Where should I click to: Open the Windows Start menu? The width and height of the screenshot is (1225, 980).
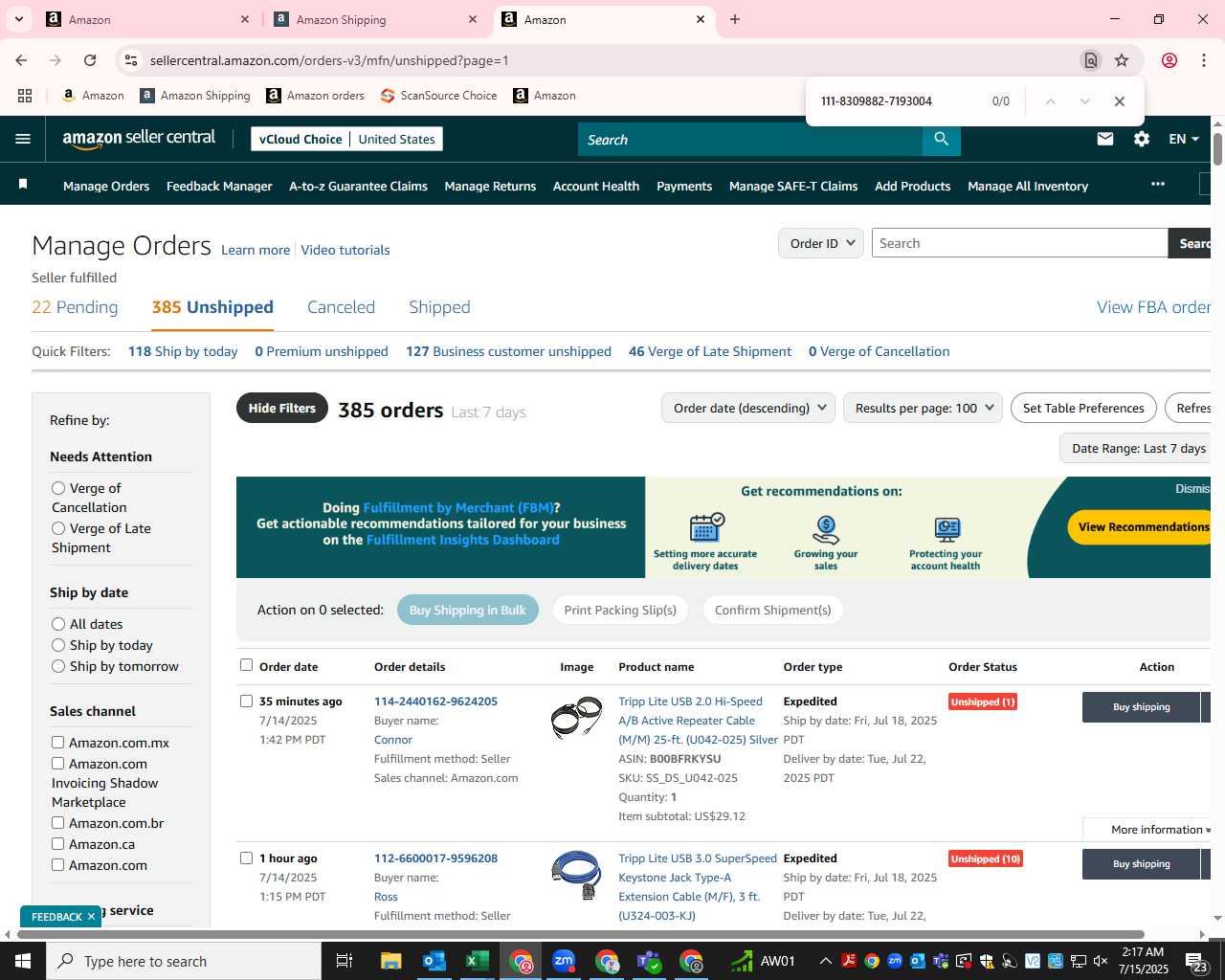point(23,961)
